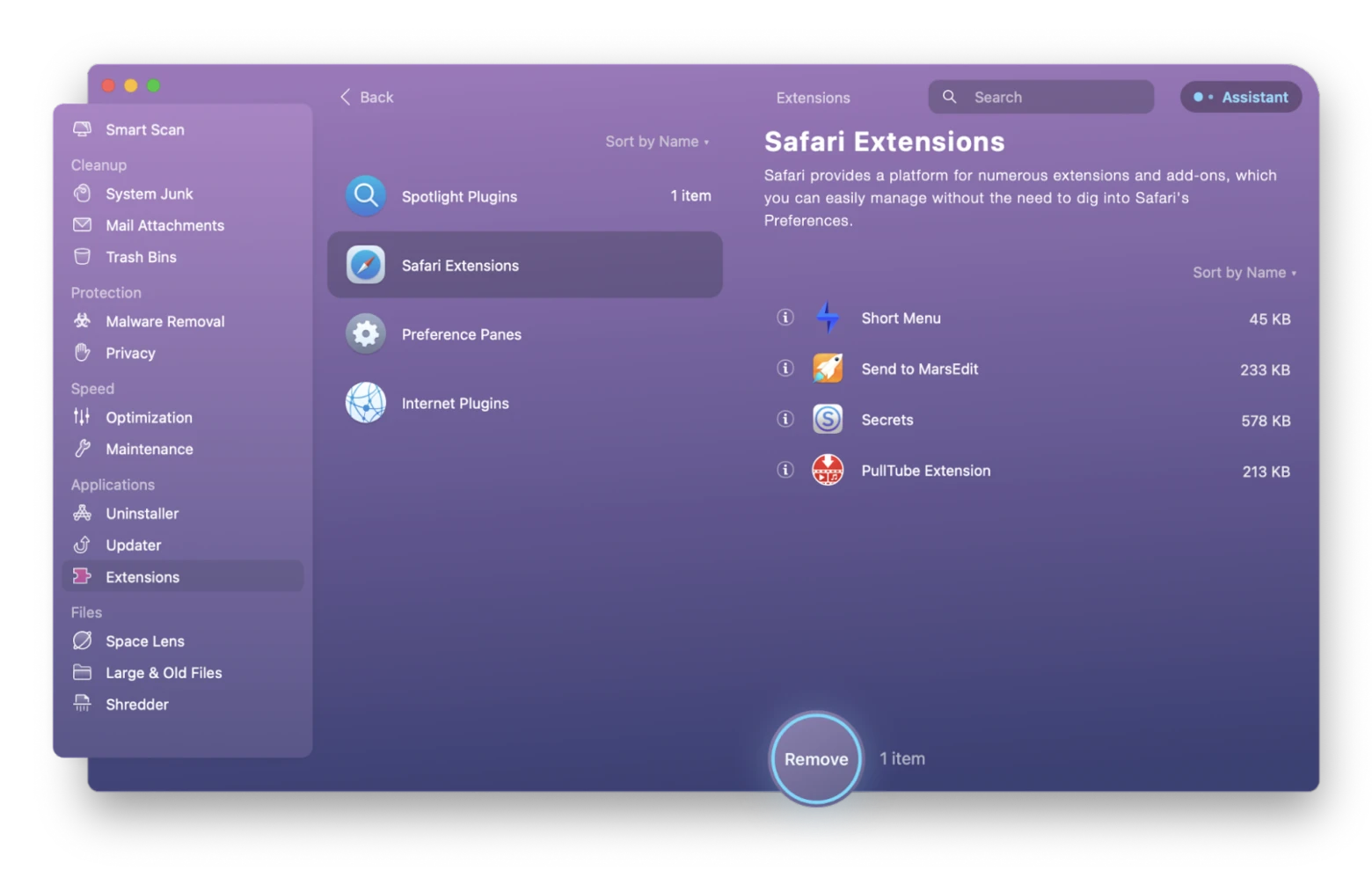
Task: Open the Assistant panel
Action: coord(1240,97)
